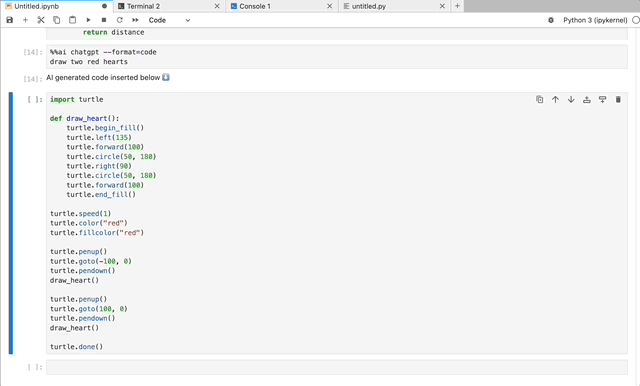Move the turtle cell down with the arrow
The height and width of the screenshot is (386, 640).
(x=571, y=100)
